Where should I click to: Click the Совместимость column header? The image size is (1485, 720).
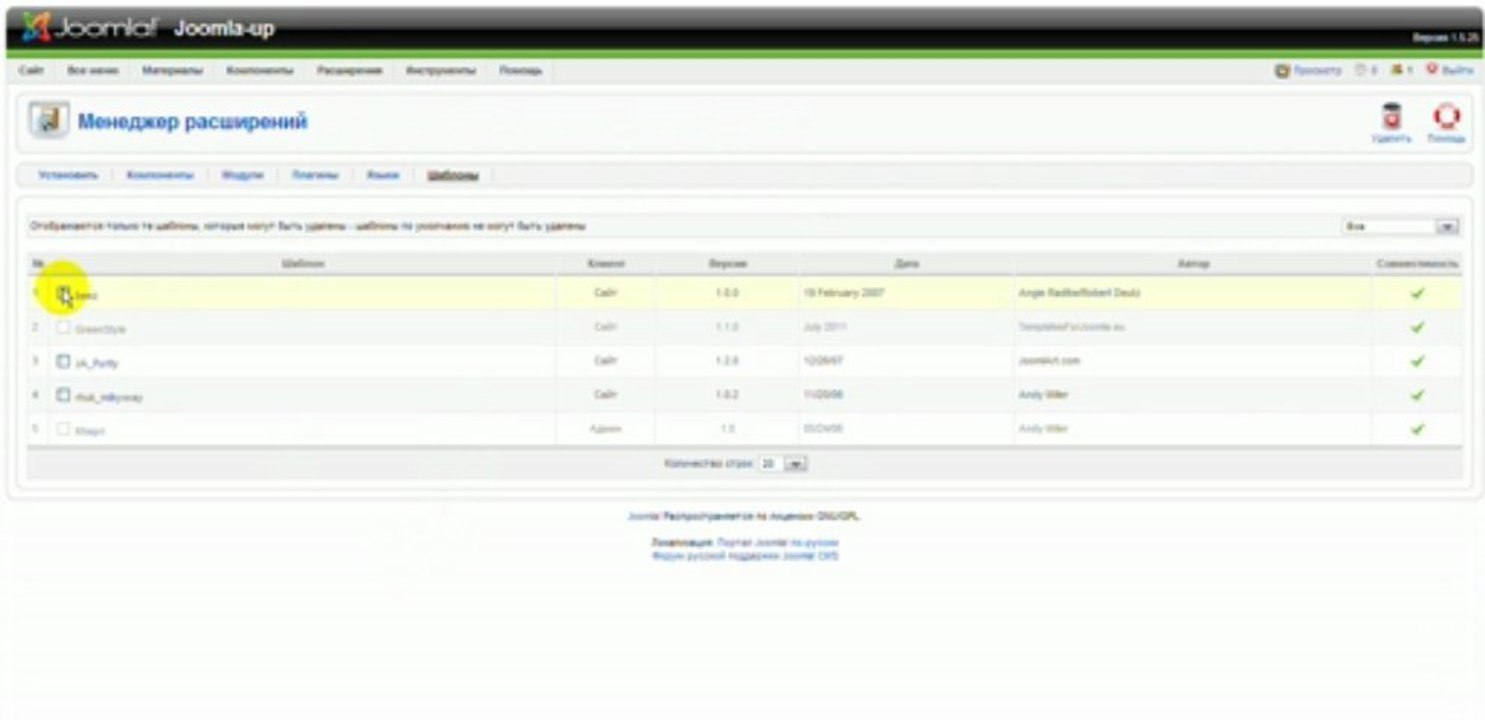point(1417,263)
